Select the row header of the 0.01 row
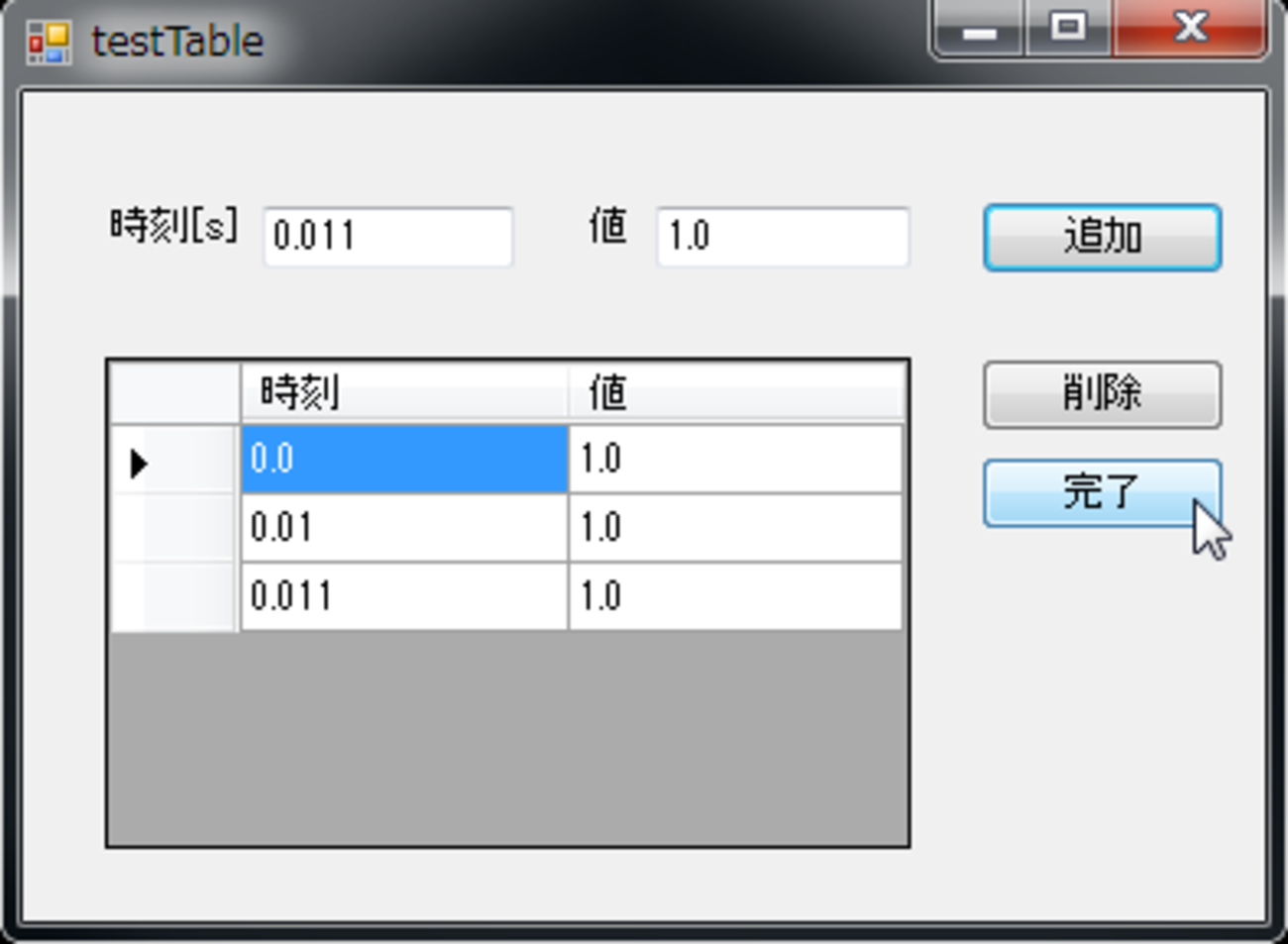 tap(174, 527)
